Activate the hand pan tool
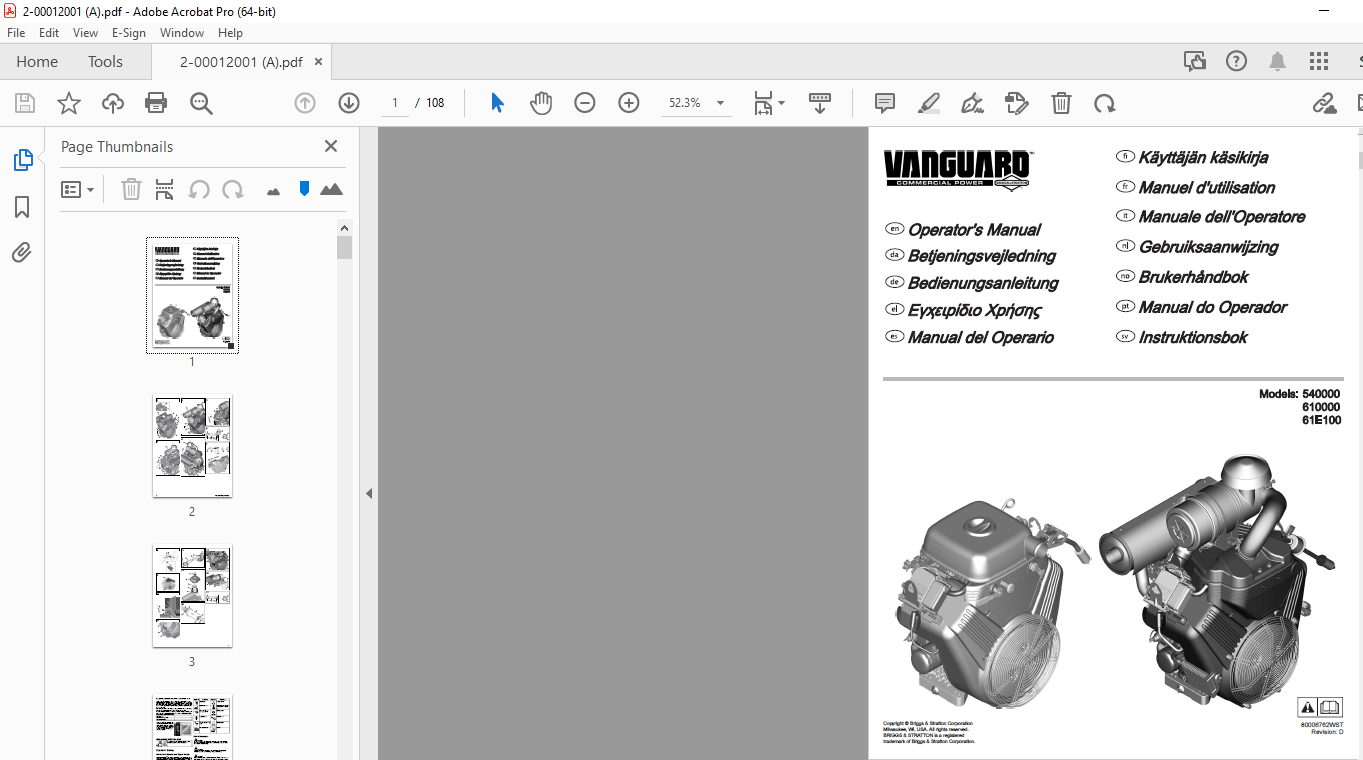Image resolution: width=1363 pixels, height=760 pixels. 541,103
